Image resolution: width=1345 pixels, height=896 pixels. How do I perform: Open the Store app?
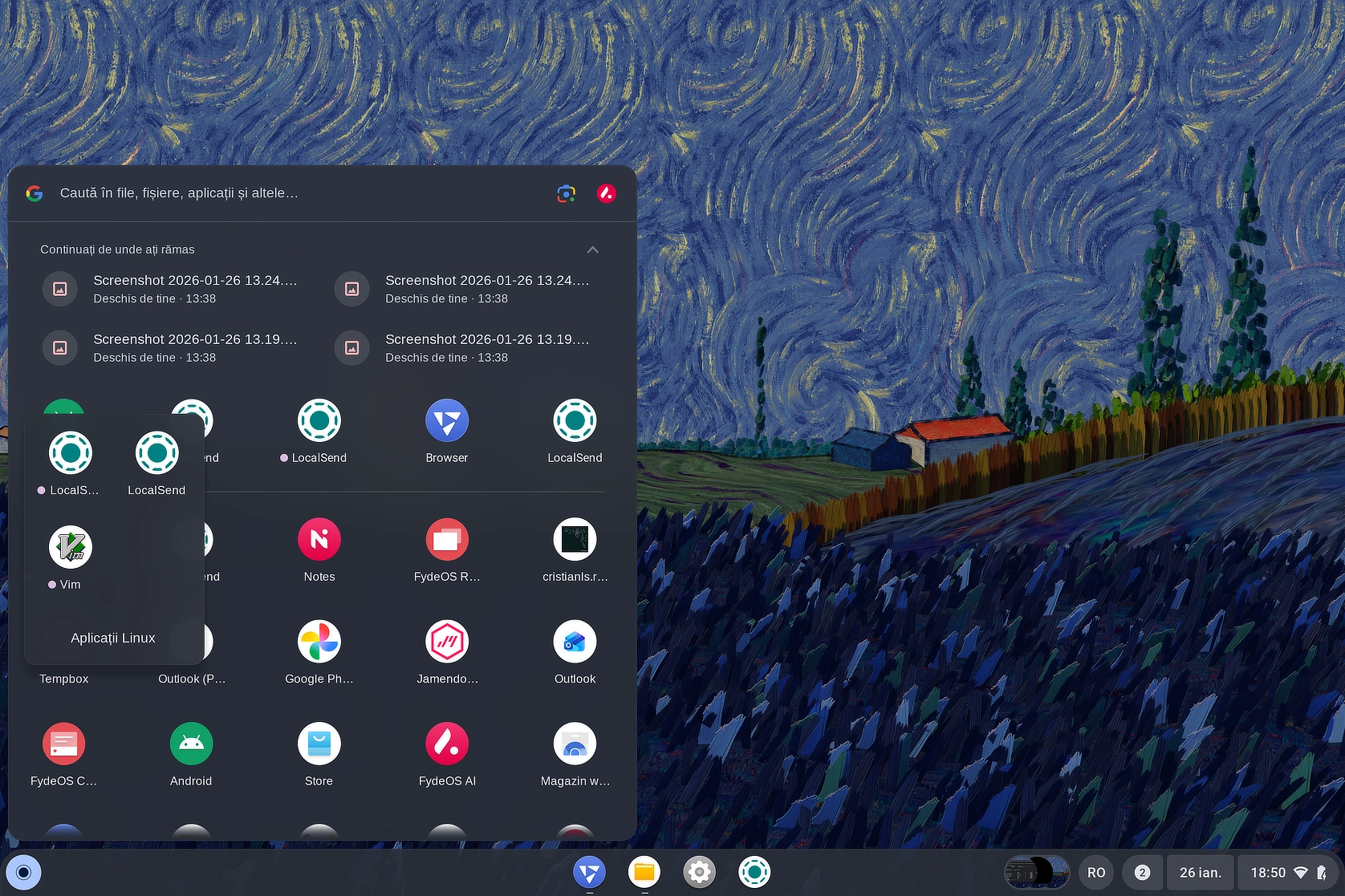[319, 744]
